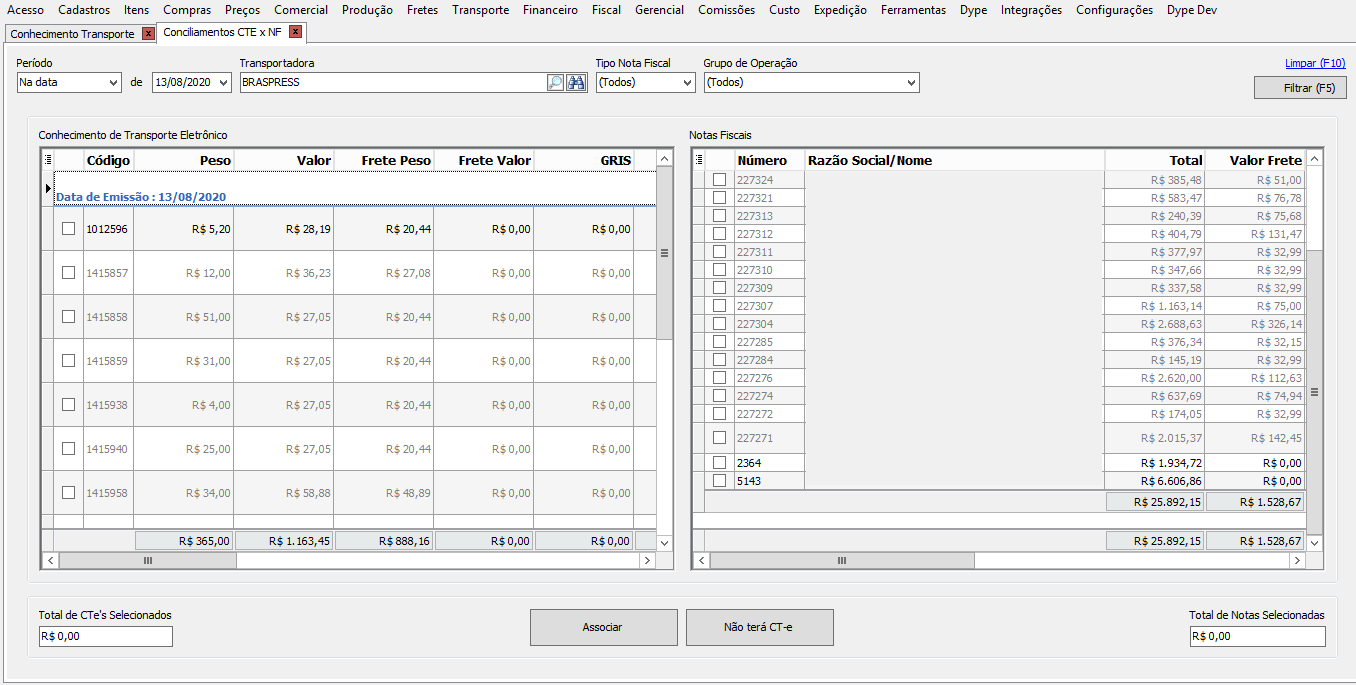Close the Conciliamentos CTE x NF tab
The width and height of the screenshot is (1356, 685).
coord(295,32)
